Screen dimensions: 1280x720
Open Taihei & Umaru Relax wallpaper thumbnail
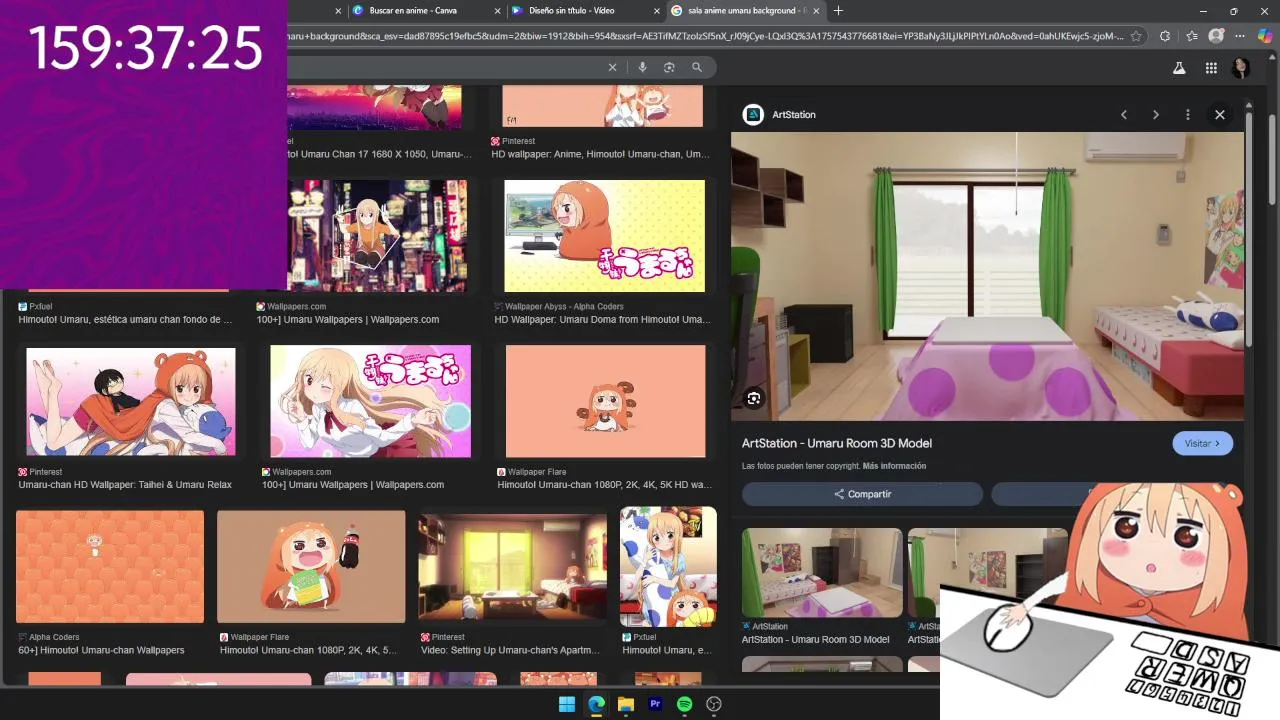(130, 401)
